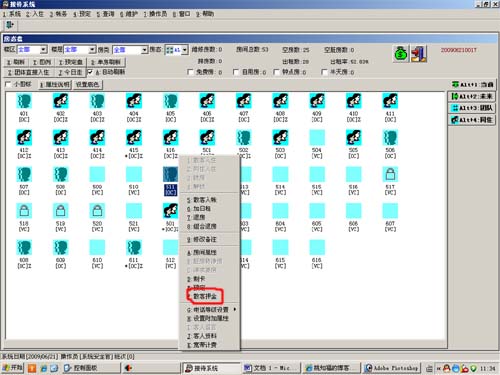Select the locked room 519 icon
The image size is (500, 375).
pyautogui.click(x=61, y=211)
